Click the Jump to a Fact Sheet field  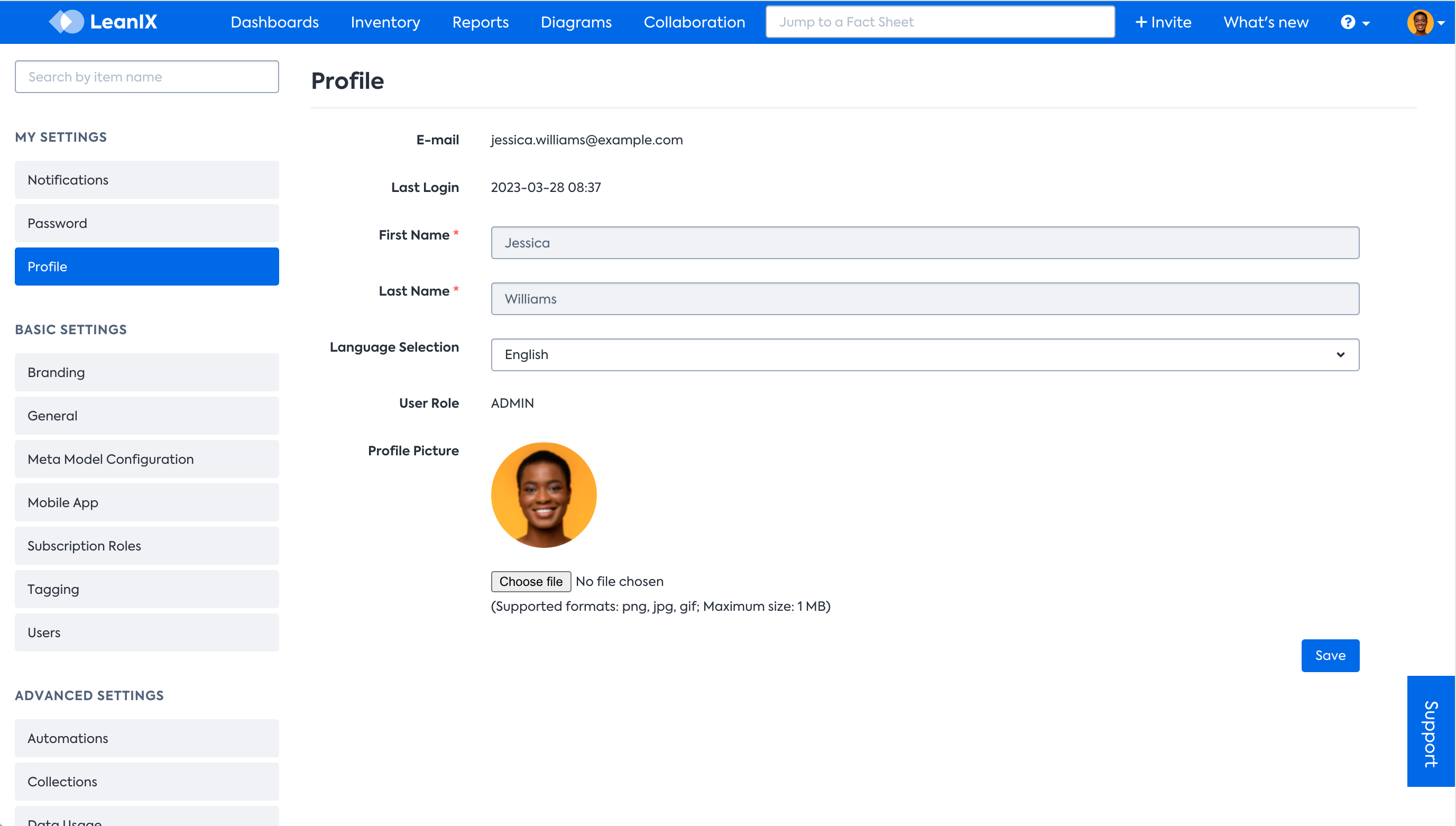coord(939,22)
